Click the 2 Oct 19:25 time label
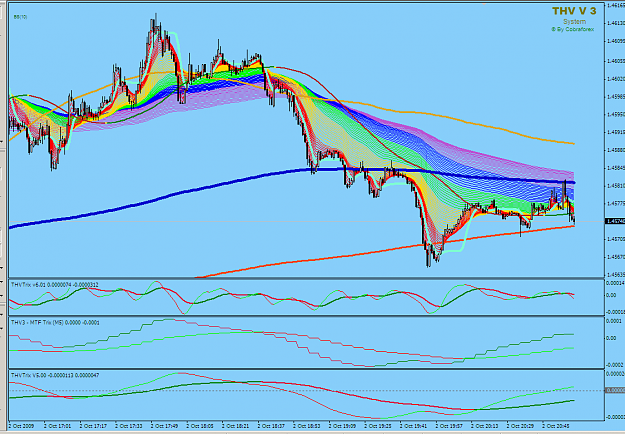625x434 pixels. 377,426
